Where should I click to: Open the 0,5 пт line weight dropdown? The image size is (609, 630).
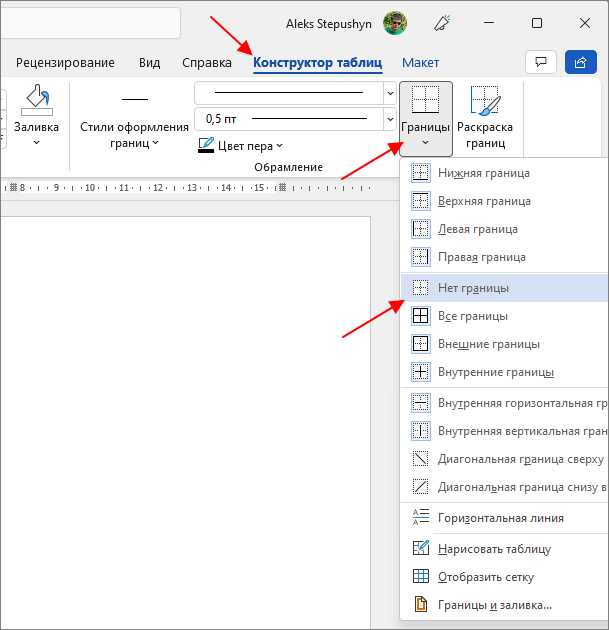(x=390, y=119)
